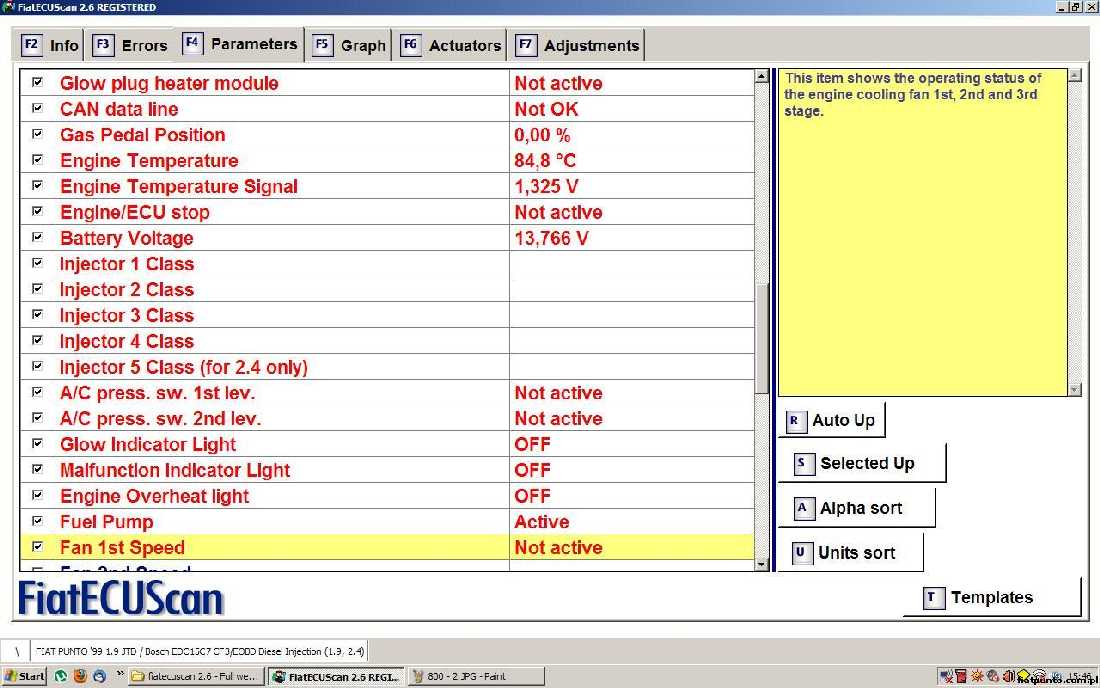Viewport: 1100px width, 688px height.
Task: Click the taskbar clock
Action: 1079,676
